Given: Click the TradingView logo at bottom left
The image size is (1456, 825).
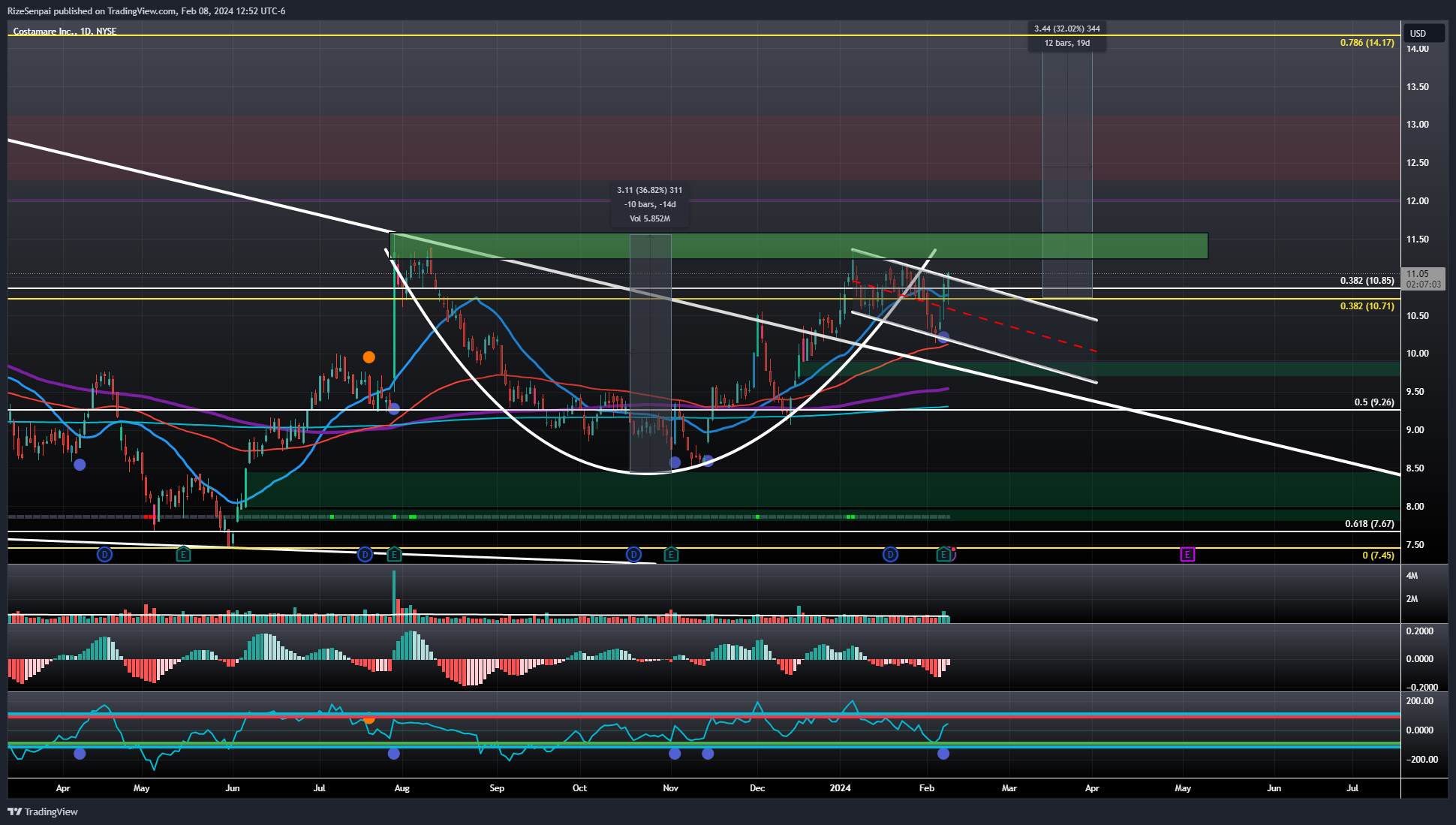Looking at the screenshot, I should click(x=43, y=811).
